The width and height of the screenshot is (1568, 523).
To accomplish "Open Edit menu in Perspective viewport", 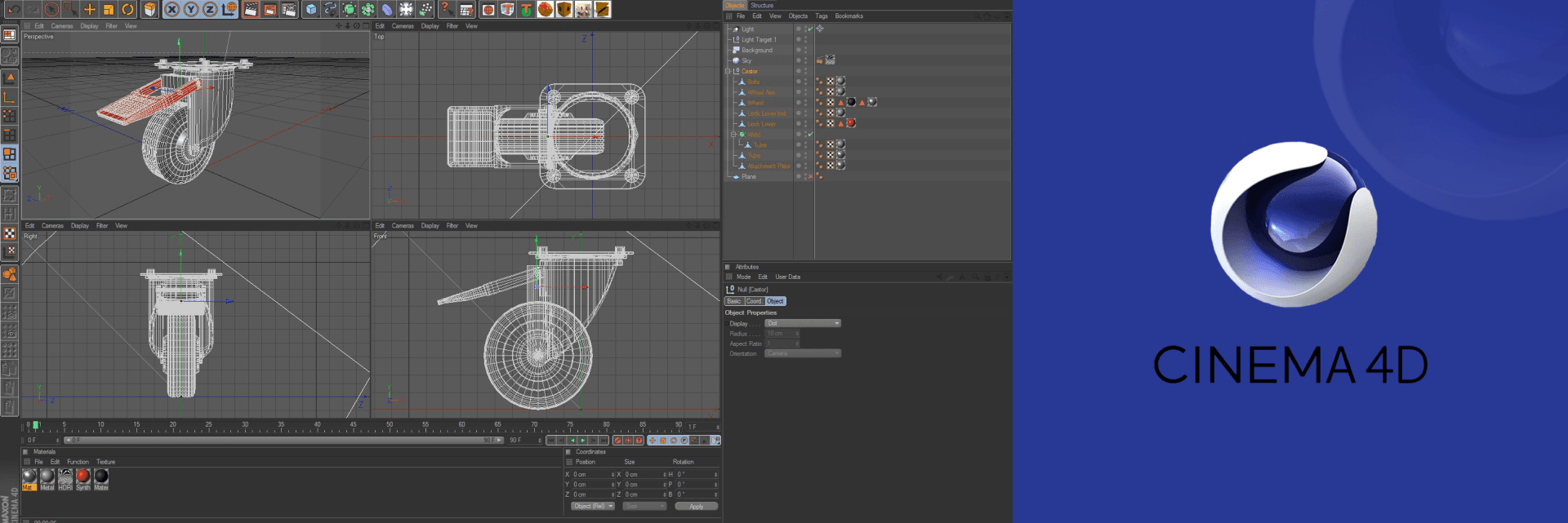I will pos(39,26).
